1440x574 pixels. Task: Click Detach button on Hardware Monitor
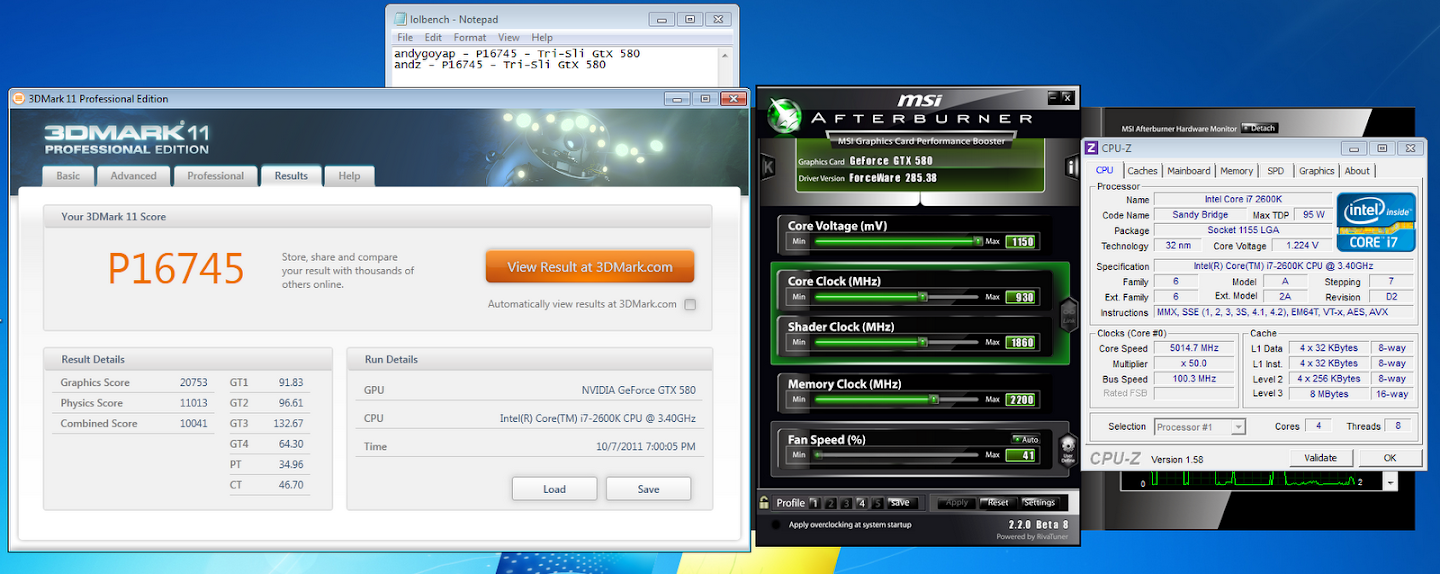coord(1259,128)
